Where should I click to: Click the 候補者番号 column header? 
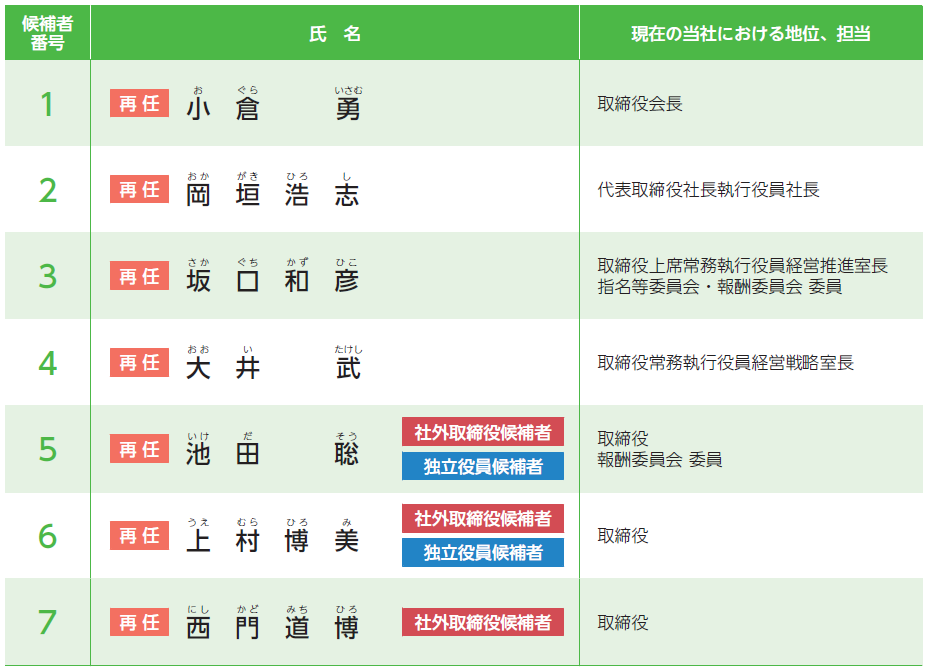tap(47, 33)
